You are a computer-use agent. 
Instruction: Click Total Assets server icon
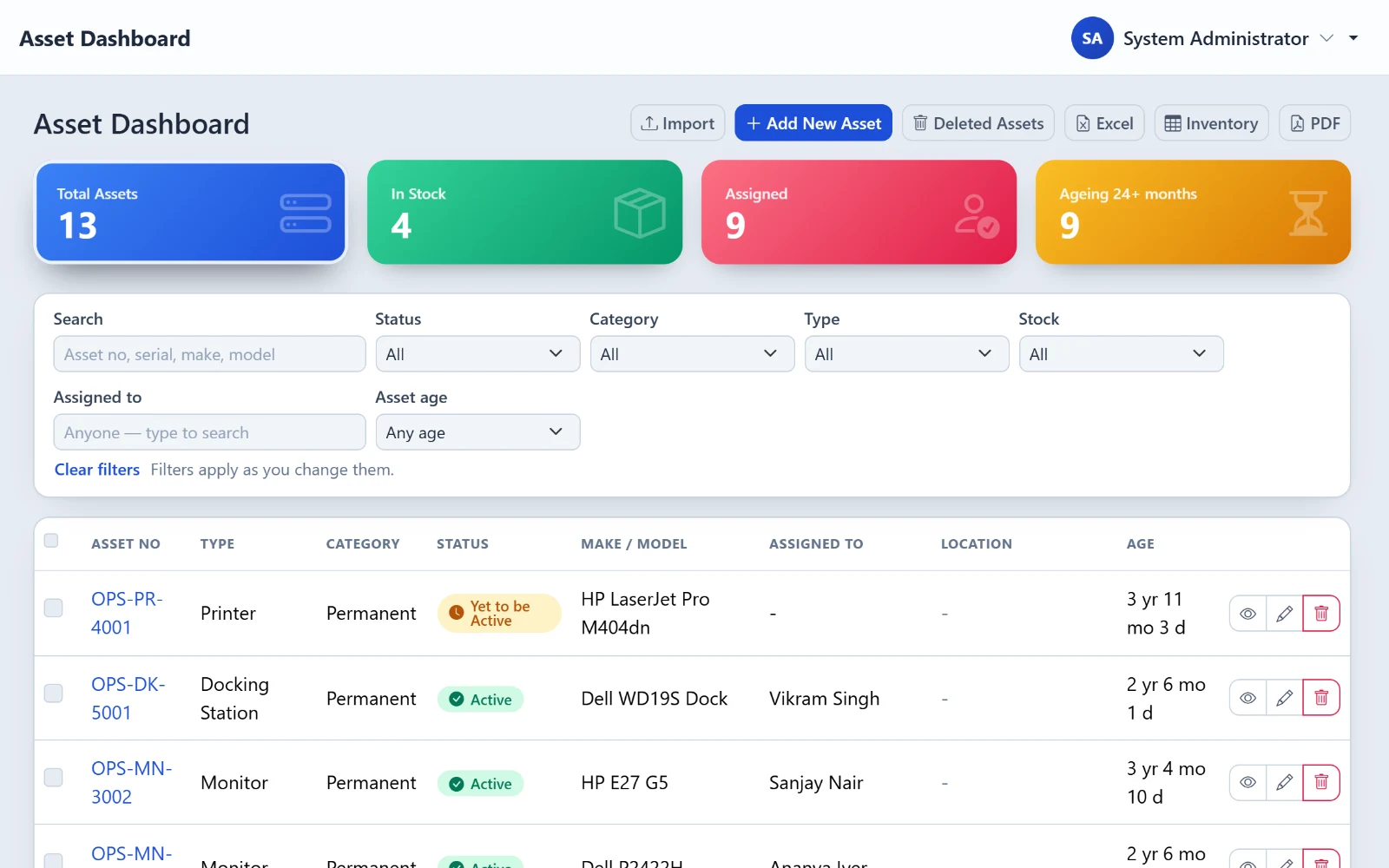coord(306,214)
